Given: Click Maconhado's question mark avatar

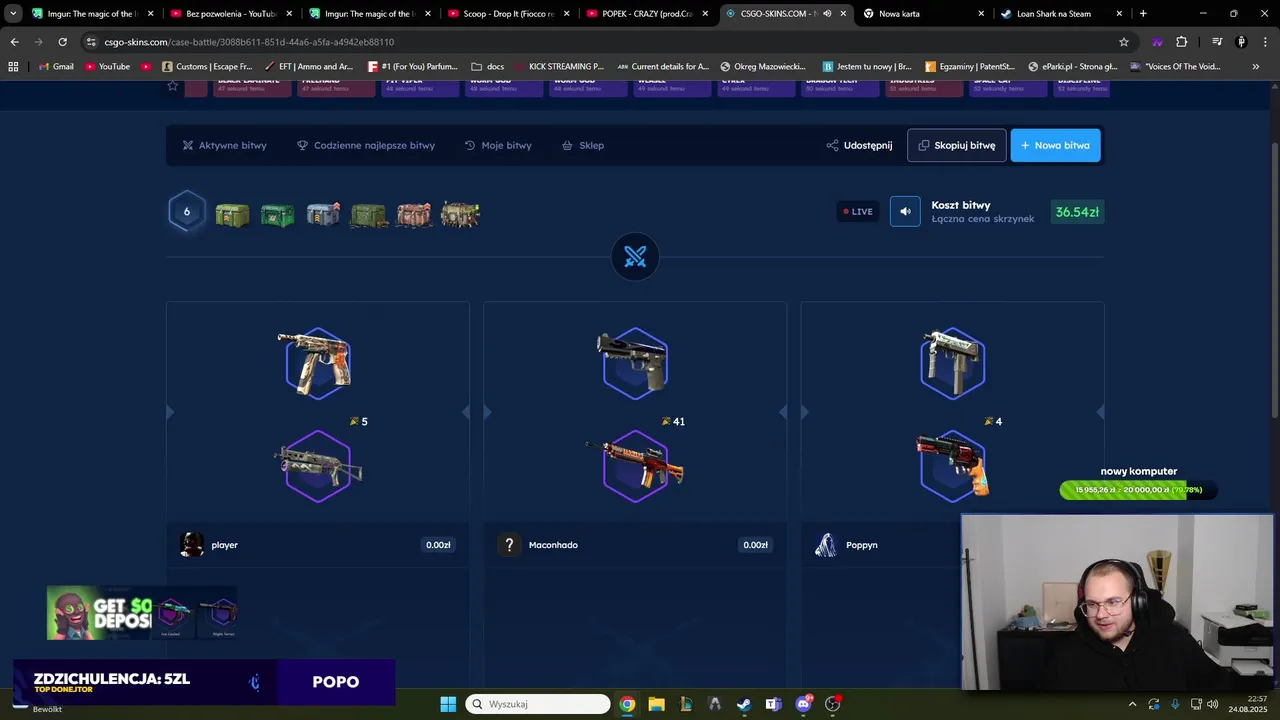Looking at the screenshot, I should pos(509,545).
